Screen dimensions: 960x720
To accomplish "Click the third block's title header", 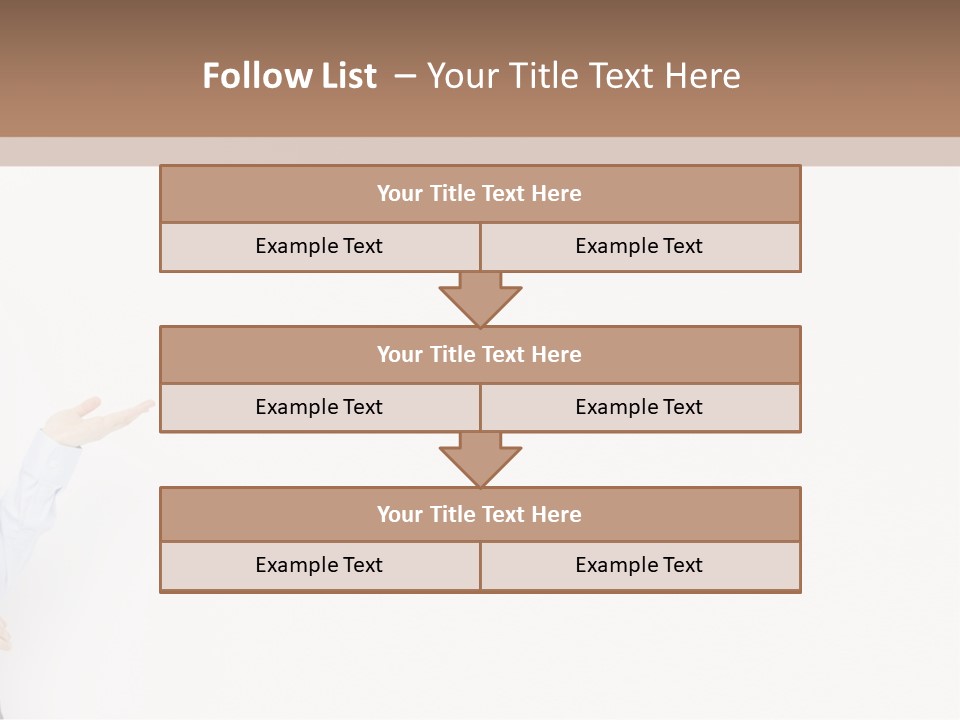I will 480,514.
